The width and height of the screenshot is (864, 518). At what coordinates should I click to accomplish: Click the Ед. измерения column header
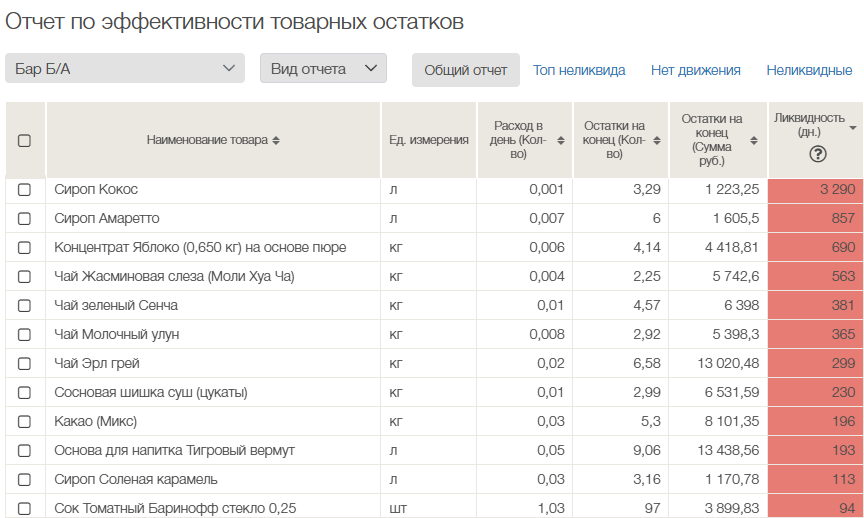[428, 140]
